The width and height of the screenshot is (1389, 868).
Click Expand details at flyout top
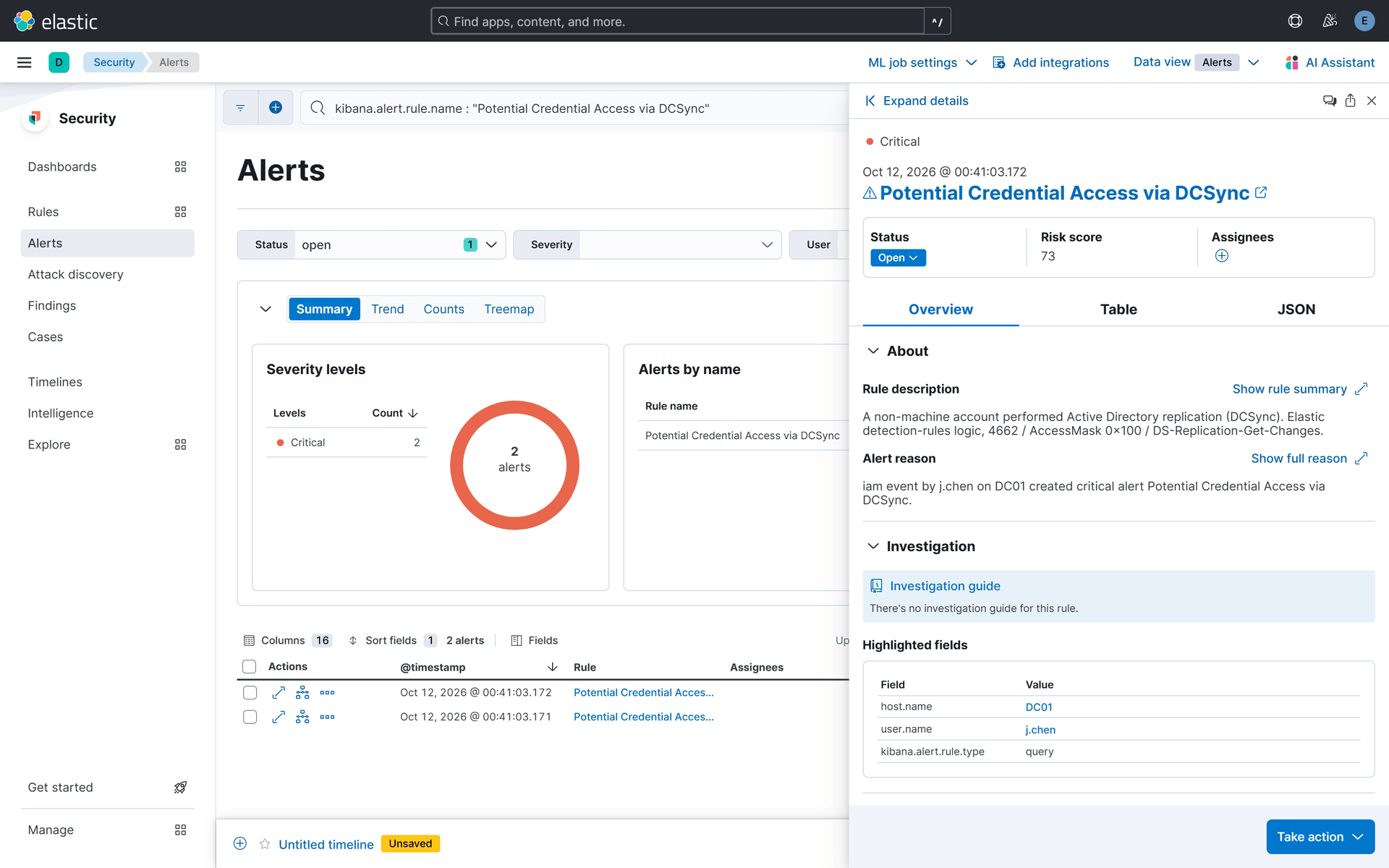[917, 101]
